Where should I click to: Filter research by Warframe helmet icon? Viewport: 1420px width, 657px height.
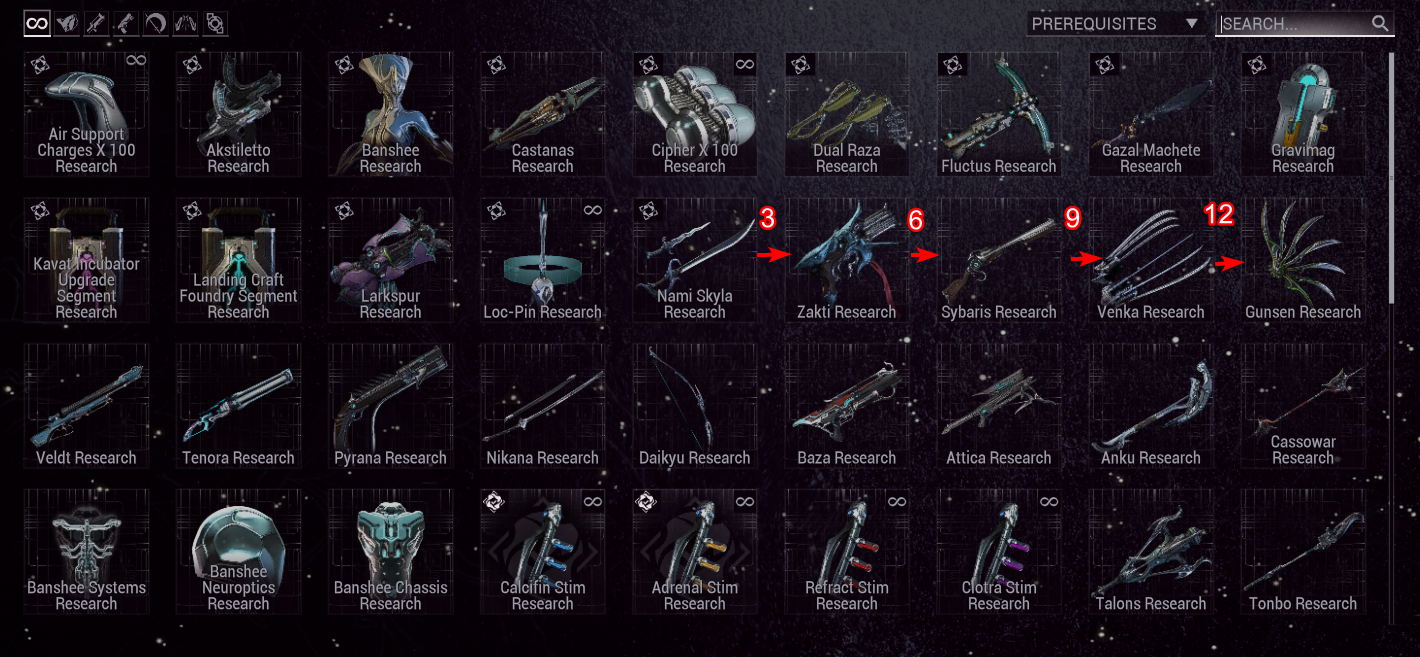click(67, 23)
